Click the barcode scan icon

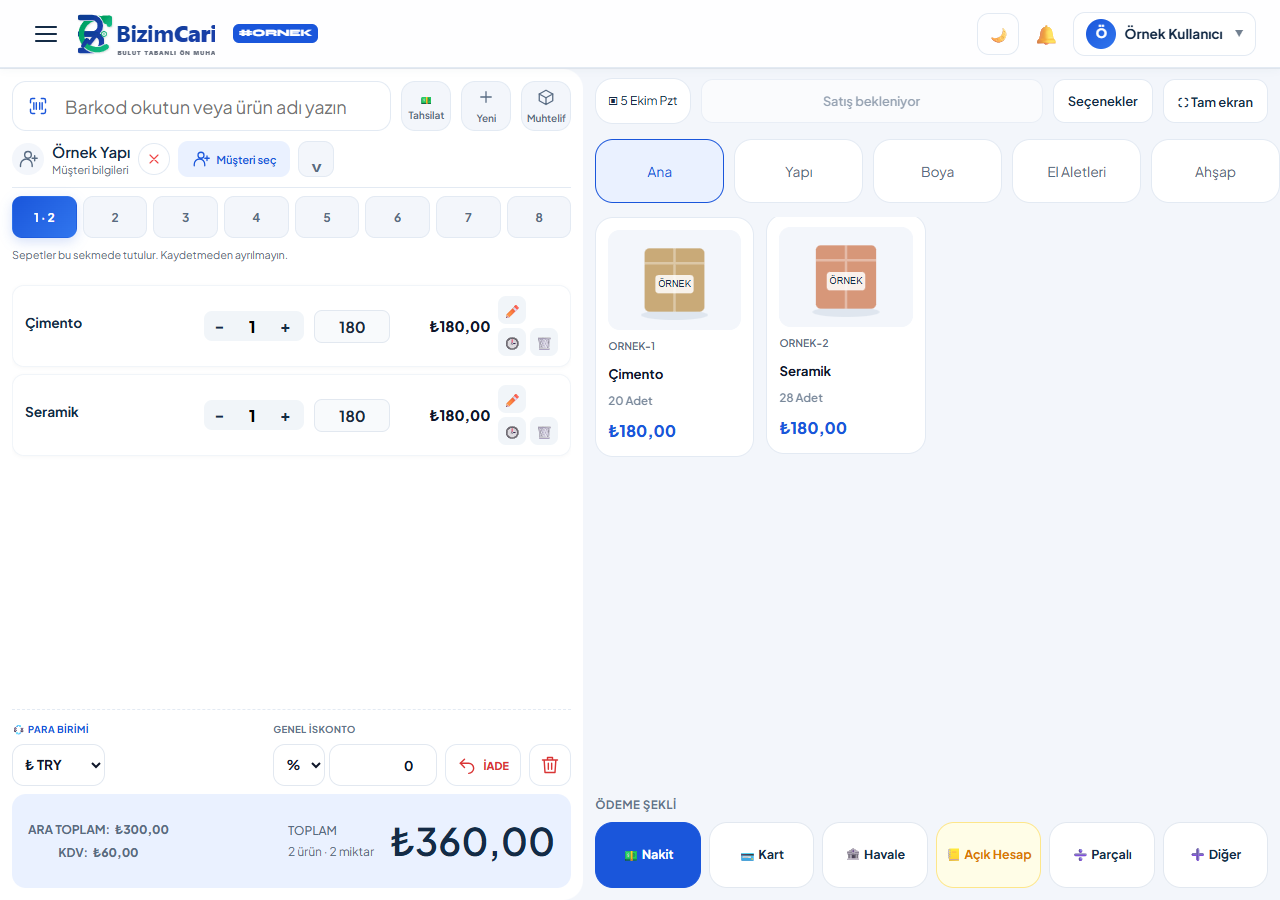[38, 106]
